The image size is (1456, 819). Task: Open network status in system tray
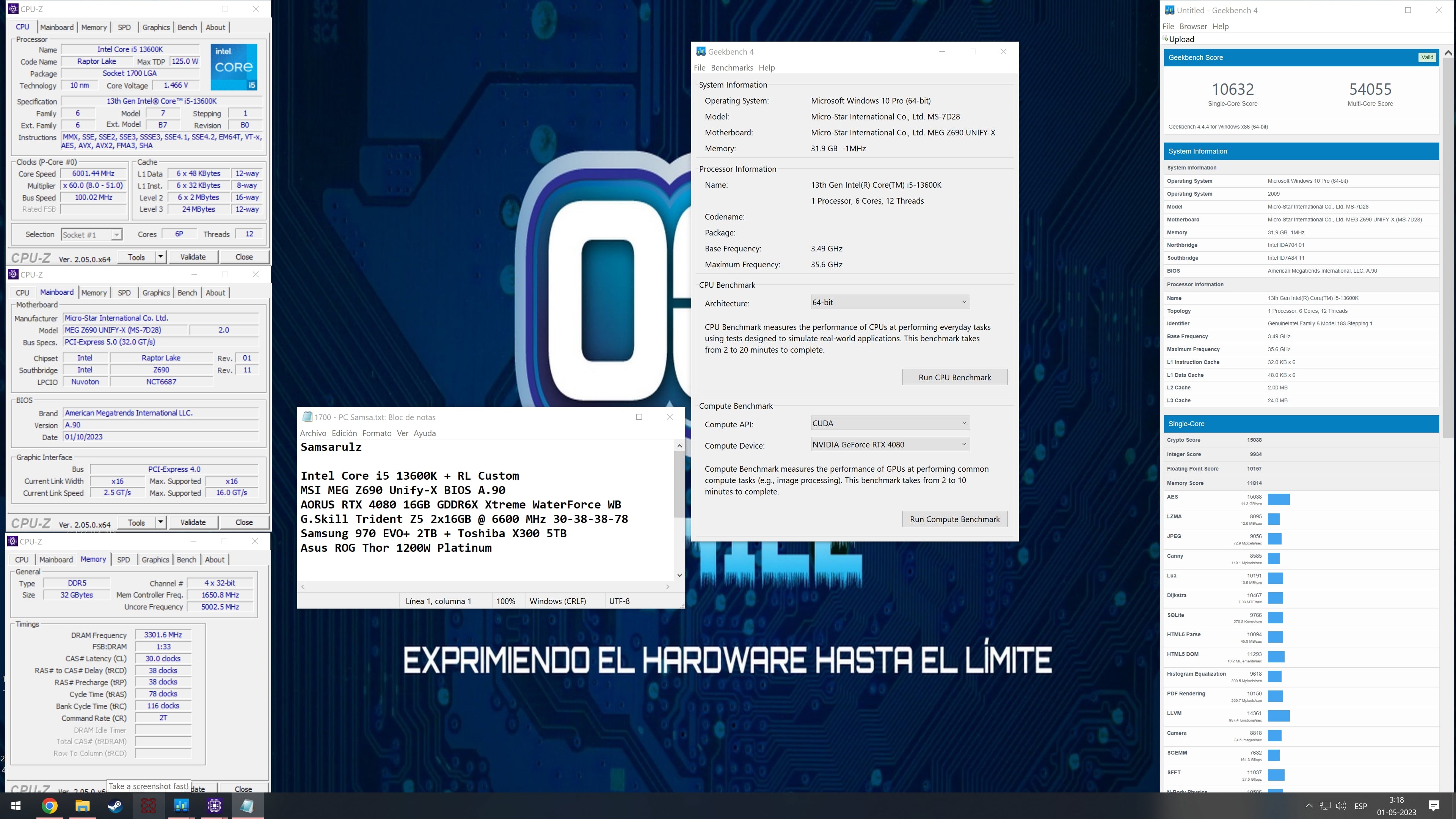click(1326, 806)
